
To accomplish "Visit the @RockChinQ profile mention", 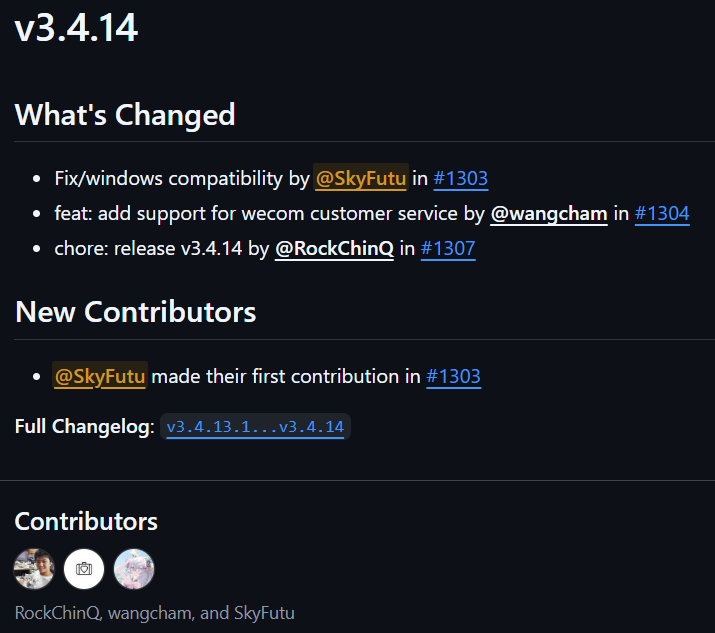I will click(x=334, y=249).
